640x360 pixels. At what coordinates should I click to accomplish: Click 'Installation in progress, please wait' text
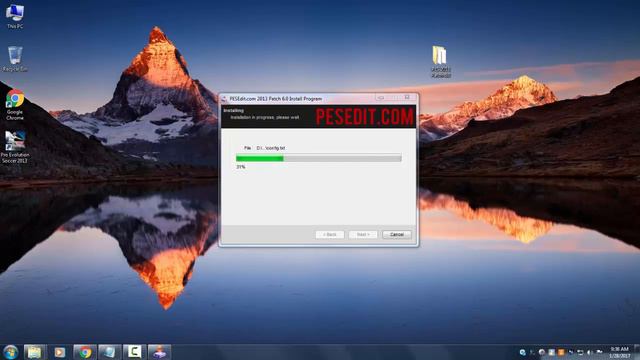tap(264, 117)
